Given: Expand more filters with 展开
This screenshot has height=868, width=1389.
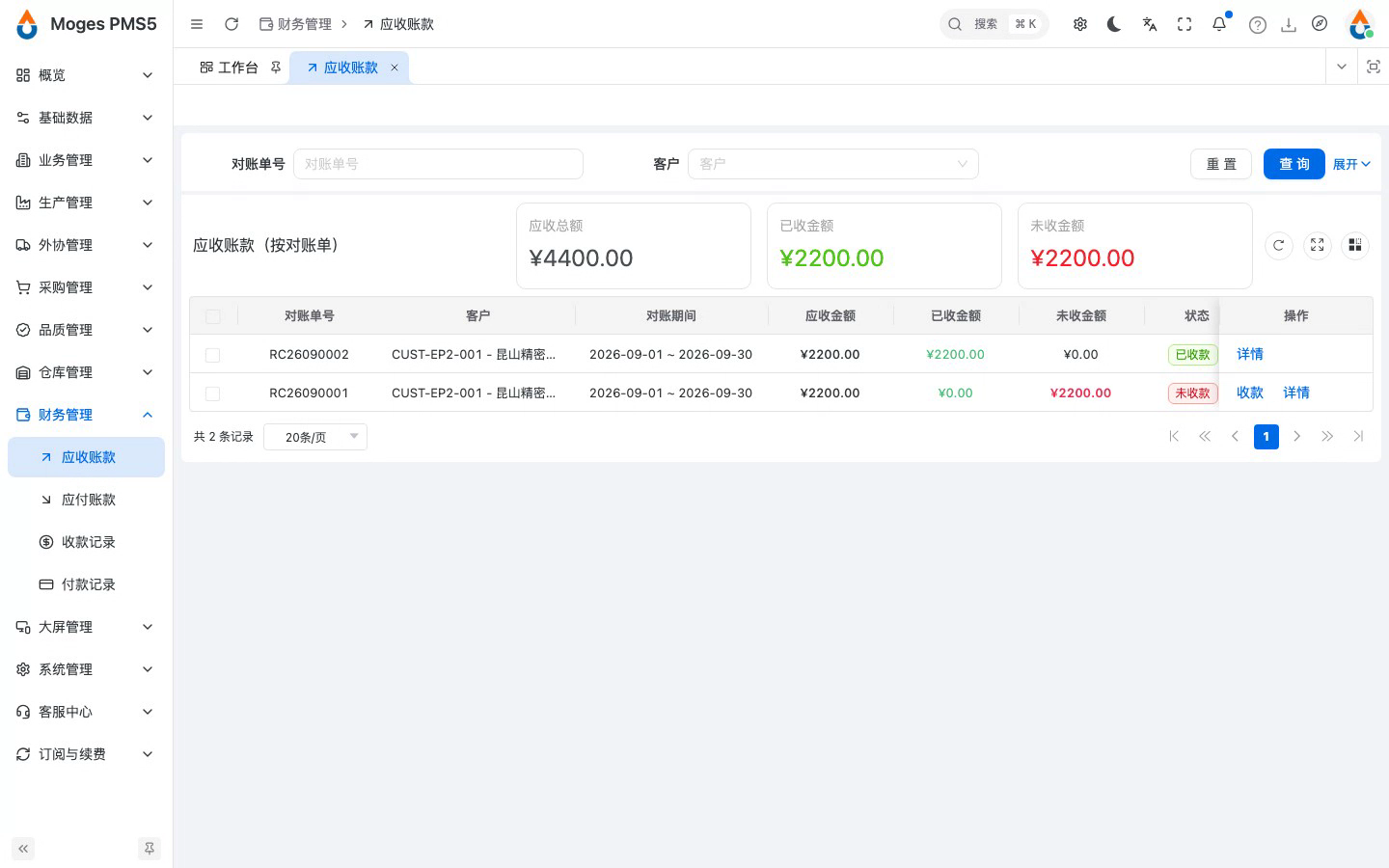Looking at the screenshot, I should tap(1351, 164).
